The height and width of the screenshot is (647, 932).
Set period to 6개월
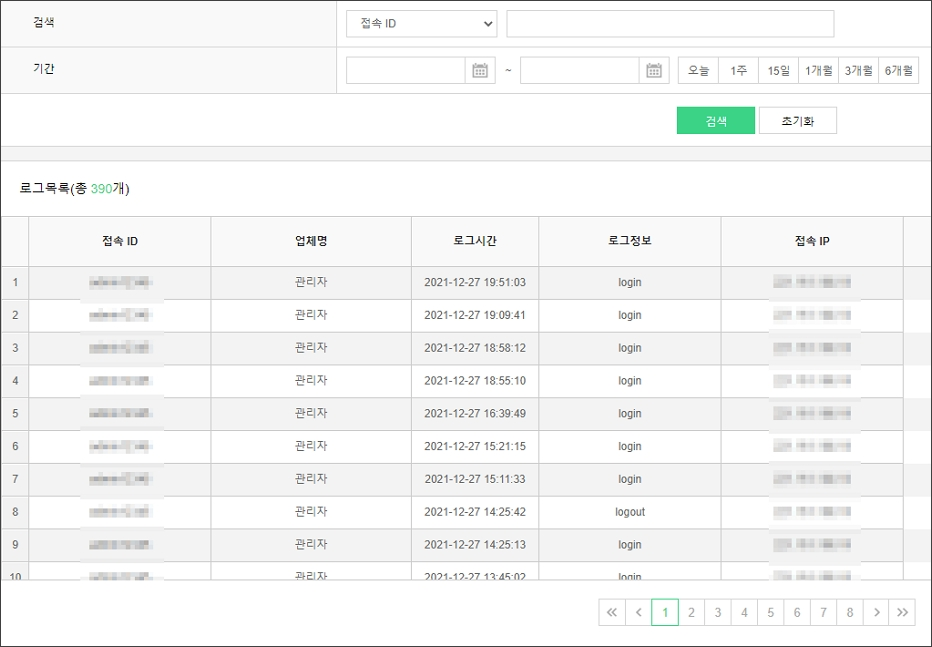[898, 70]
